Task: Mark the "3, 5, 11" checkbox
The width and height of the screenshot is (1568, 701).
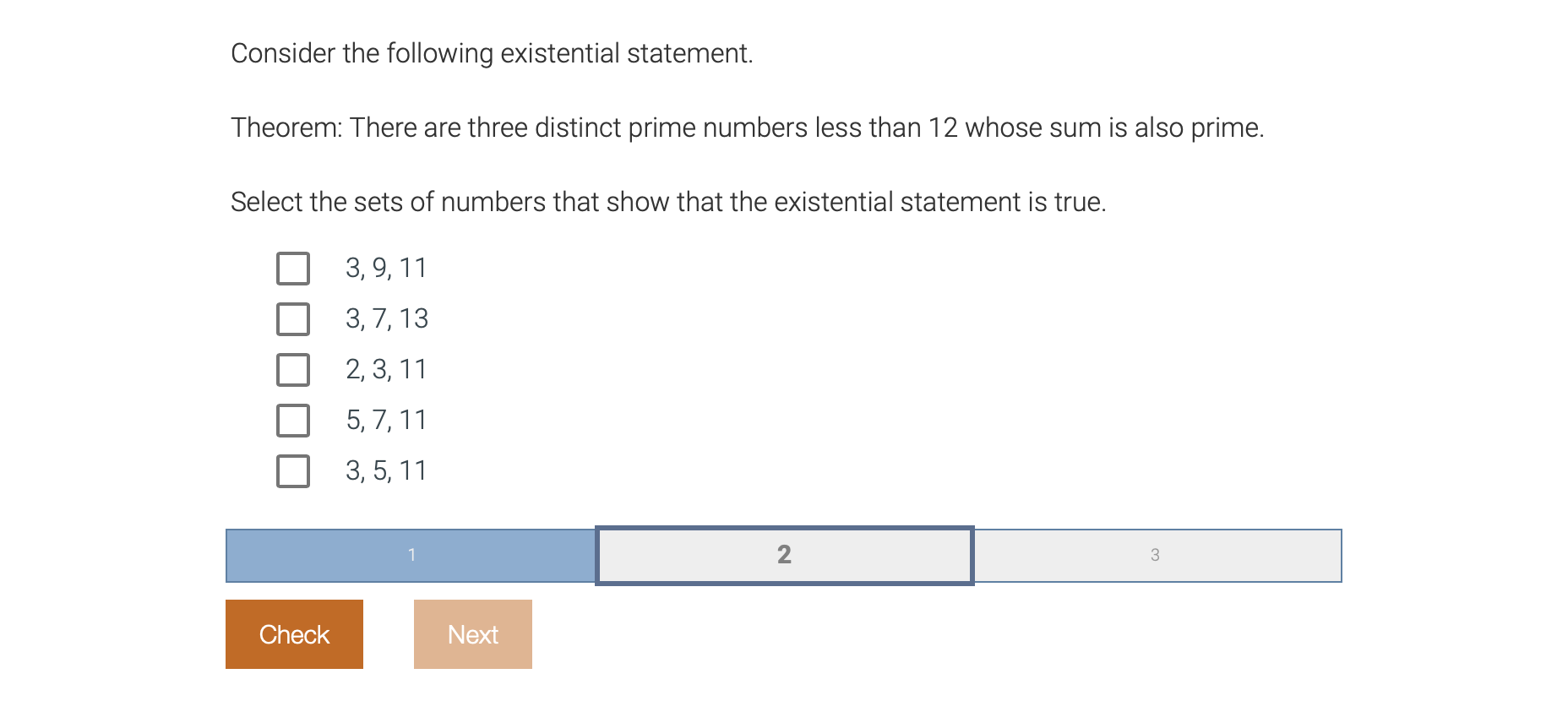Action: point(292,471)
